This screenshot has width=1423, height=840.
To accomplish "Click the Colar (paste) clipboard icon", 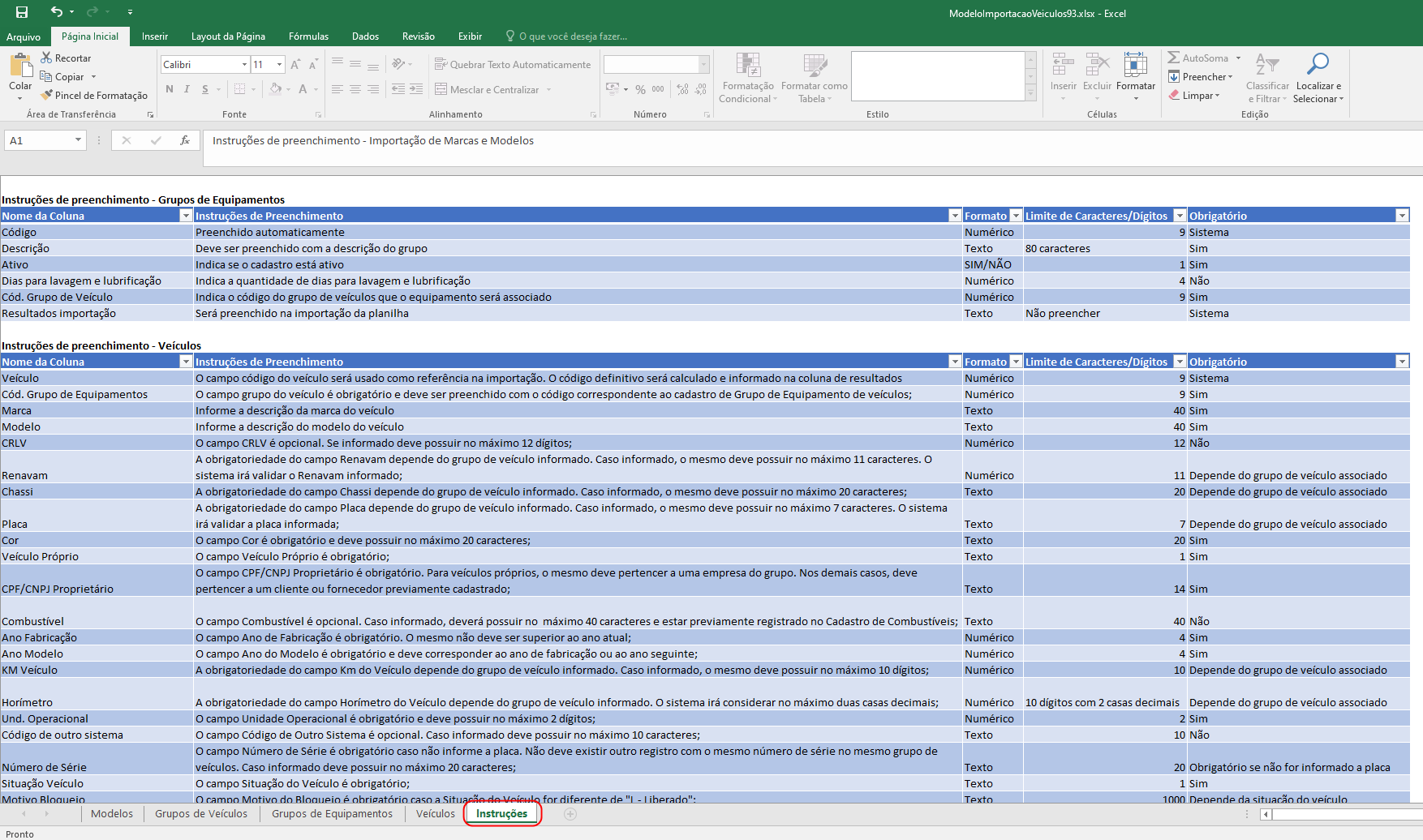I will 20,66.
